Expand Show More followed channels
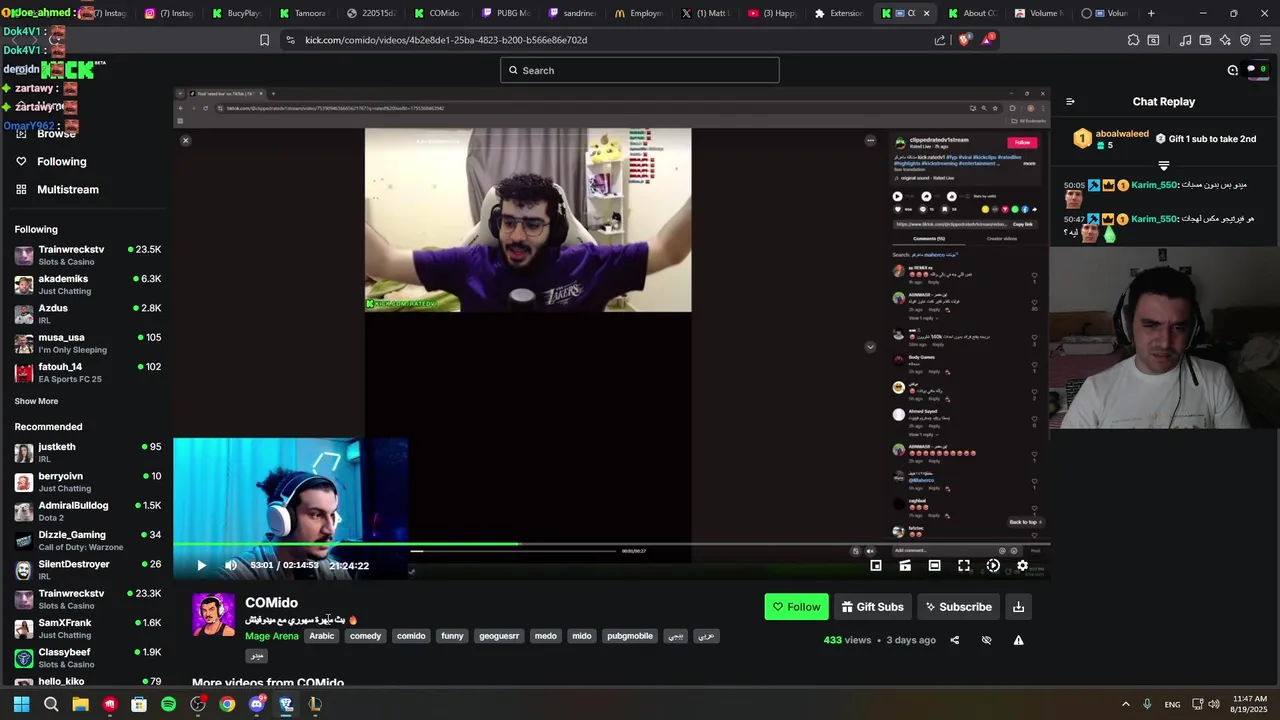Viewport: 1280px width, 720px height. [36, 401]
